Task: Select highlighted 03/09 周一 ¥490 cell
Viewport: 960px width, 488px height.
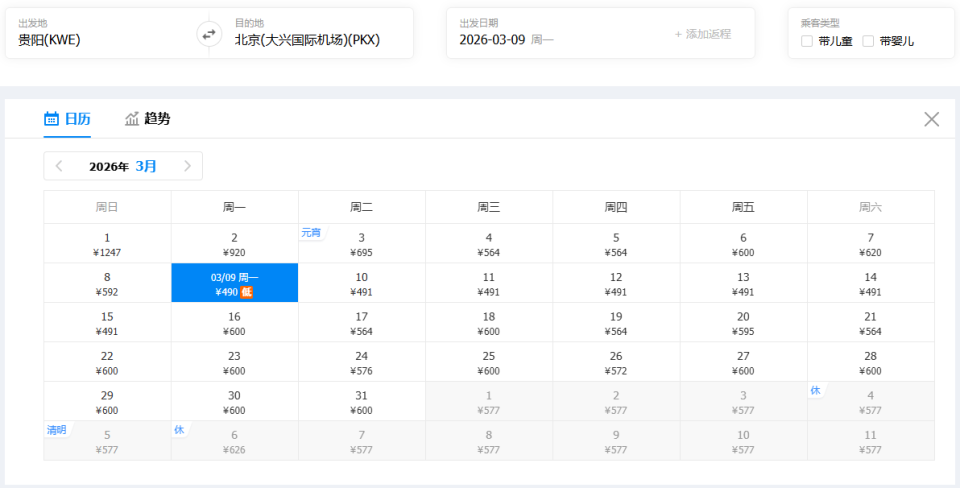Action: [234, 283]
